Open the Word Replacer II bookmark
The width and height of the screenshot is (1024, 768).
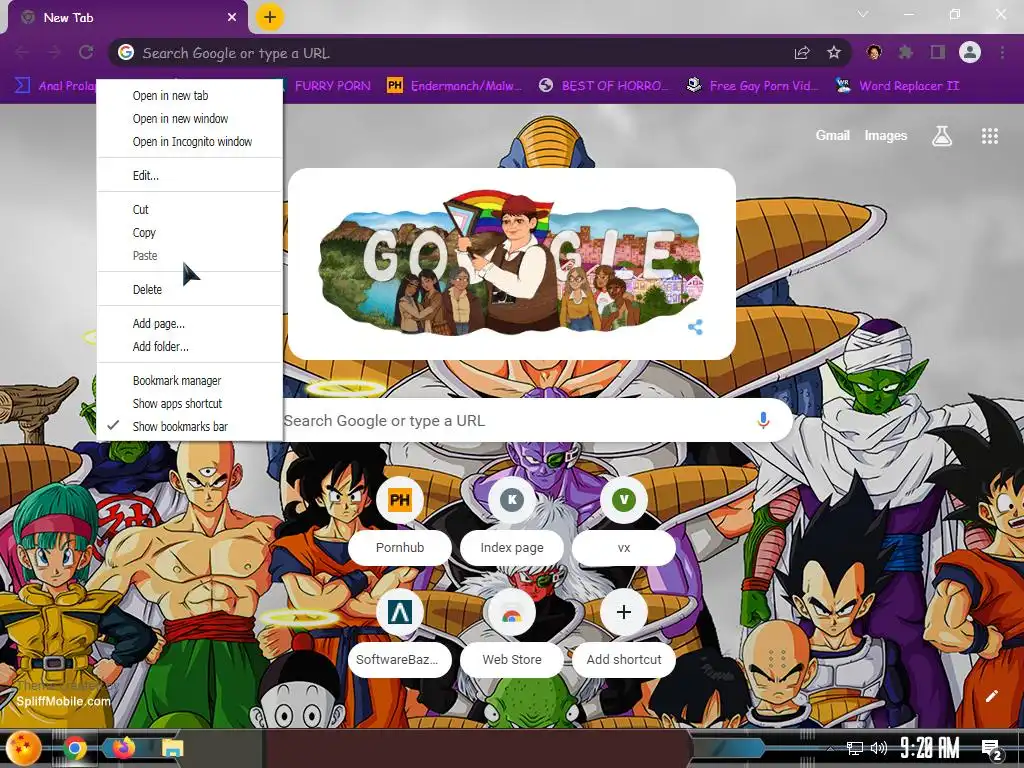pos(897,86)
